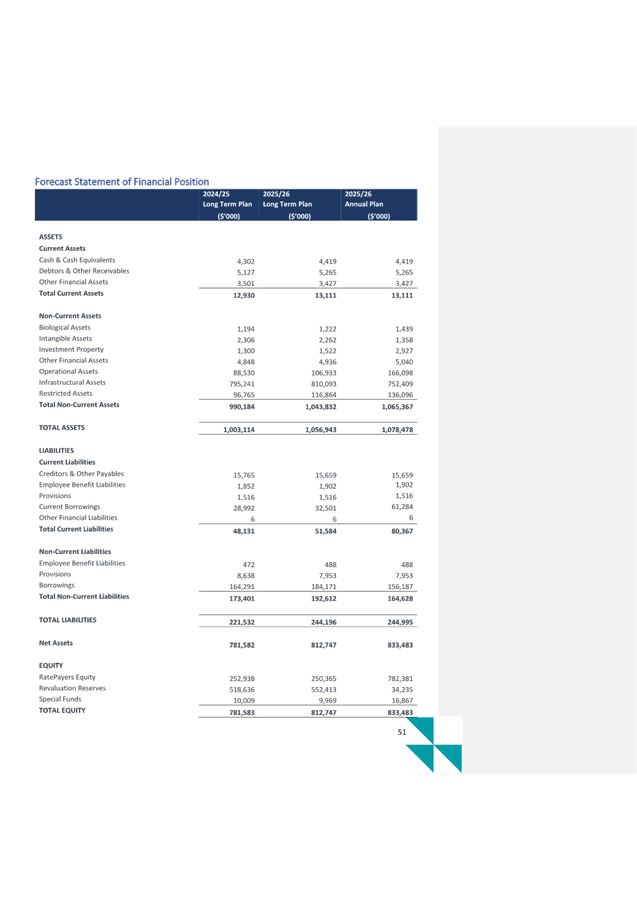637x901 pixels.
Task: Click the 'Creditors & Other Payables' row label
Action: point(82,473)
